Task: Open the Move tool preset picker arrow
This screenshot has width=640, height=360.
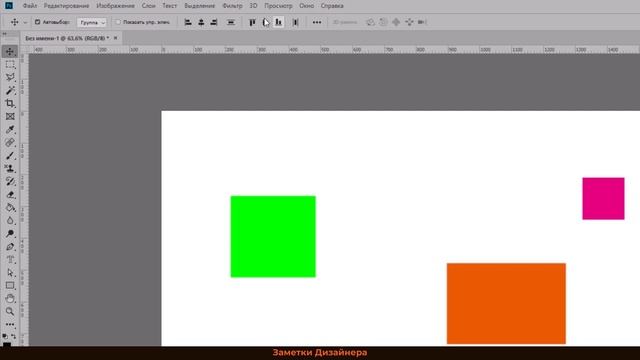Action: pos(25,22)
